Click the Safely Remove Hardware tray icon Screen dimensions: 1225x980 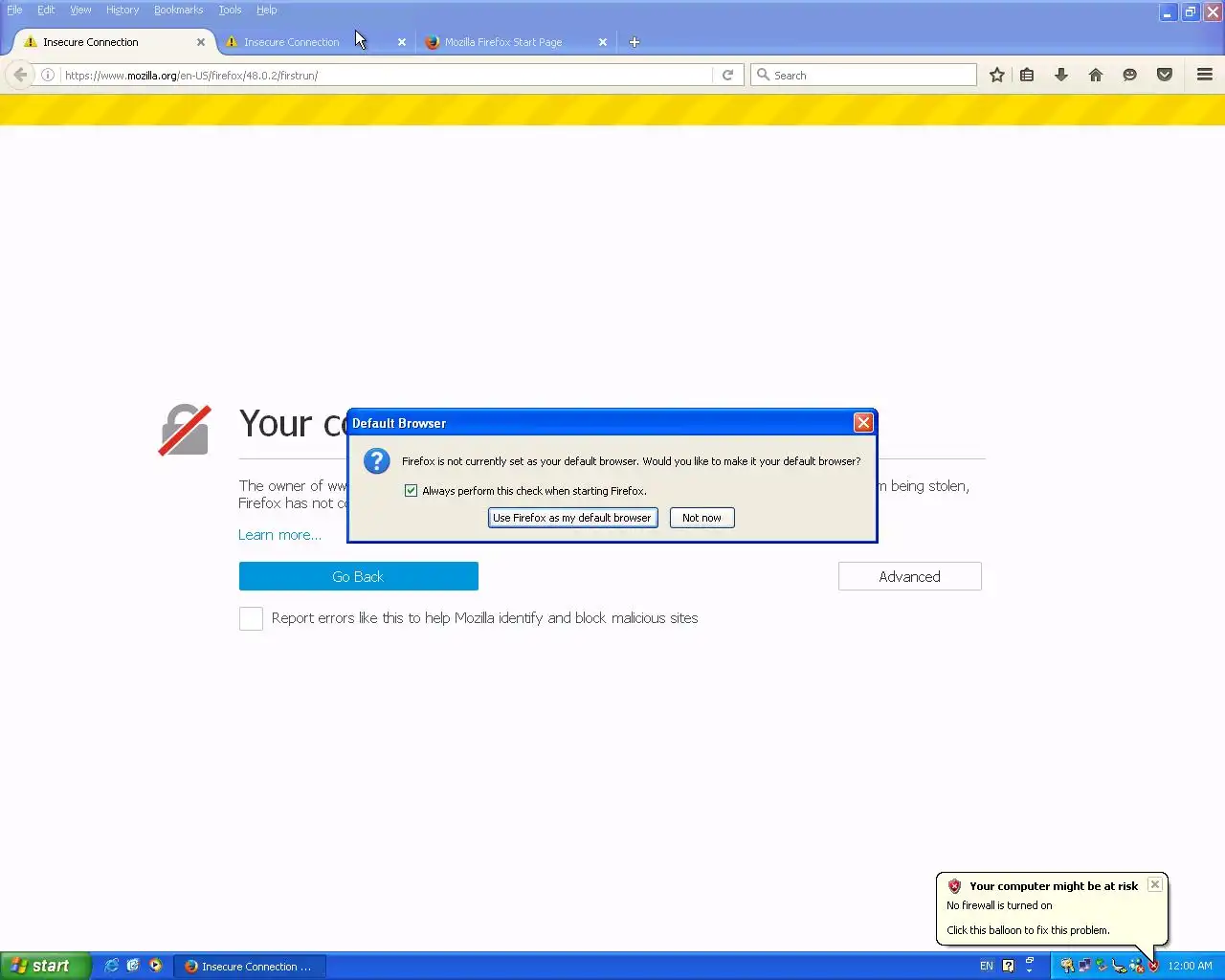1102,966
